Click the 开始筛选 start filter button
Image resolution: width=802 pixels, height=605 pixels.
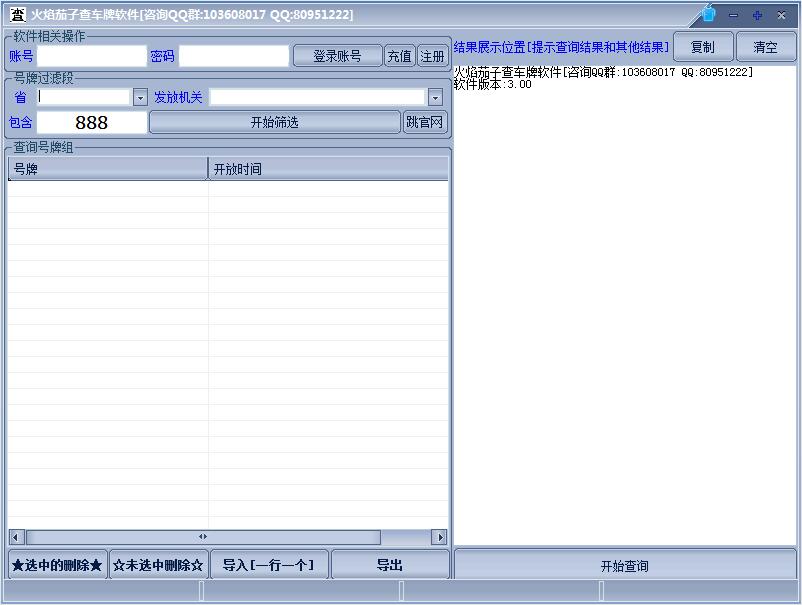click(275, 122)
